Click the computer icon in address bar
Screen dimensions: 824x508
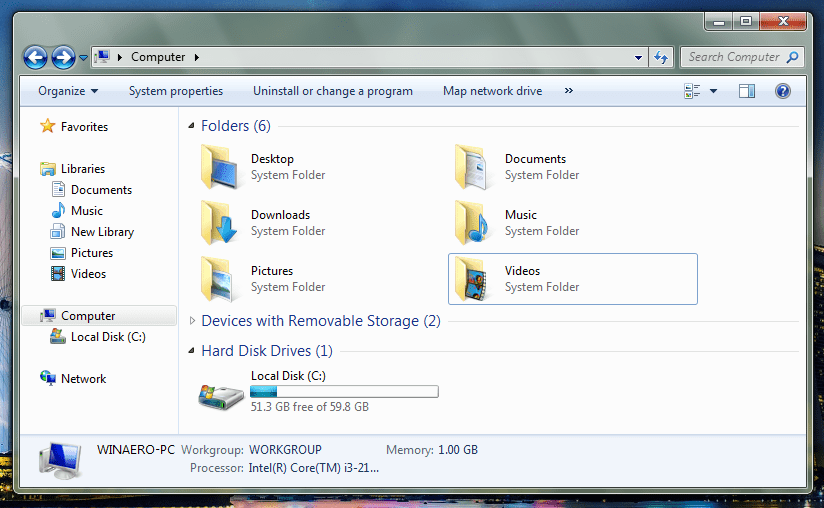coord(102,57)
